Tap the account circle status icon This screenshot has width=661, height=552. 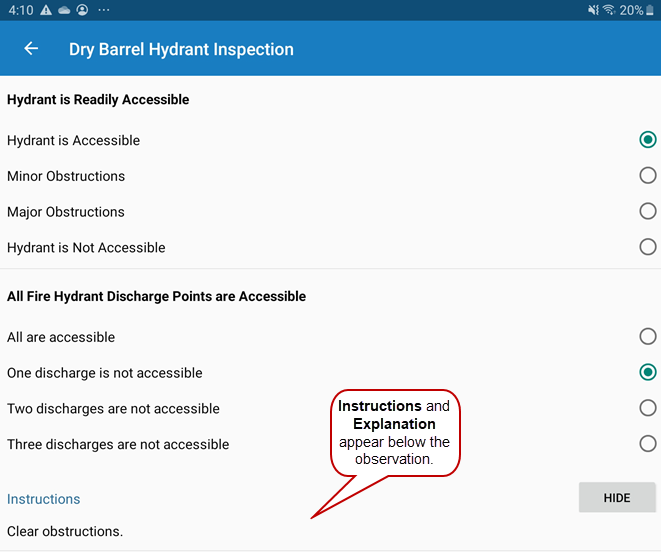[82, 10]
